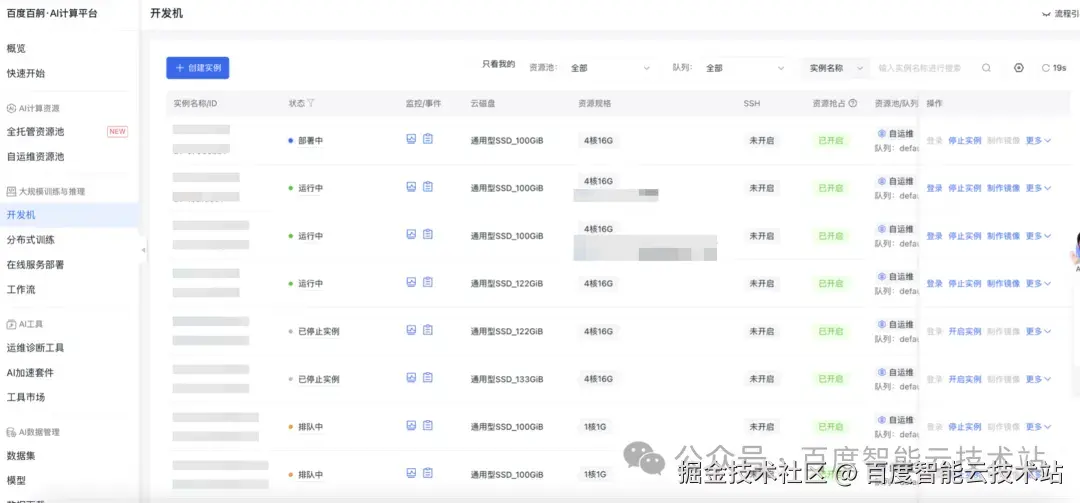1080x503 pixels.
Task: Open column settings hexagon icon
Action: click(x=1019, y=68)
